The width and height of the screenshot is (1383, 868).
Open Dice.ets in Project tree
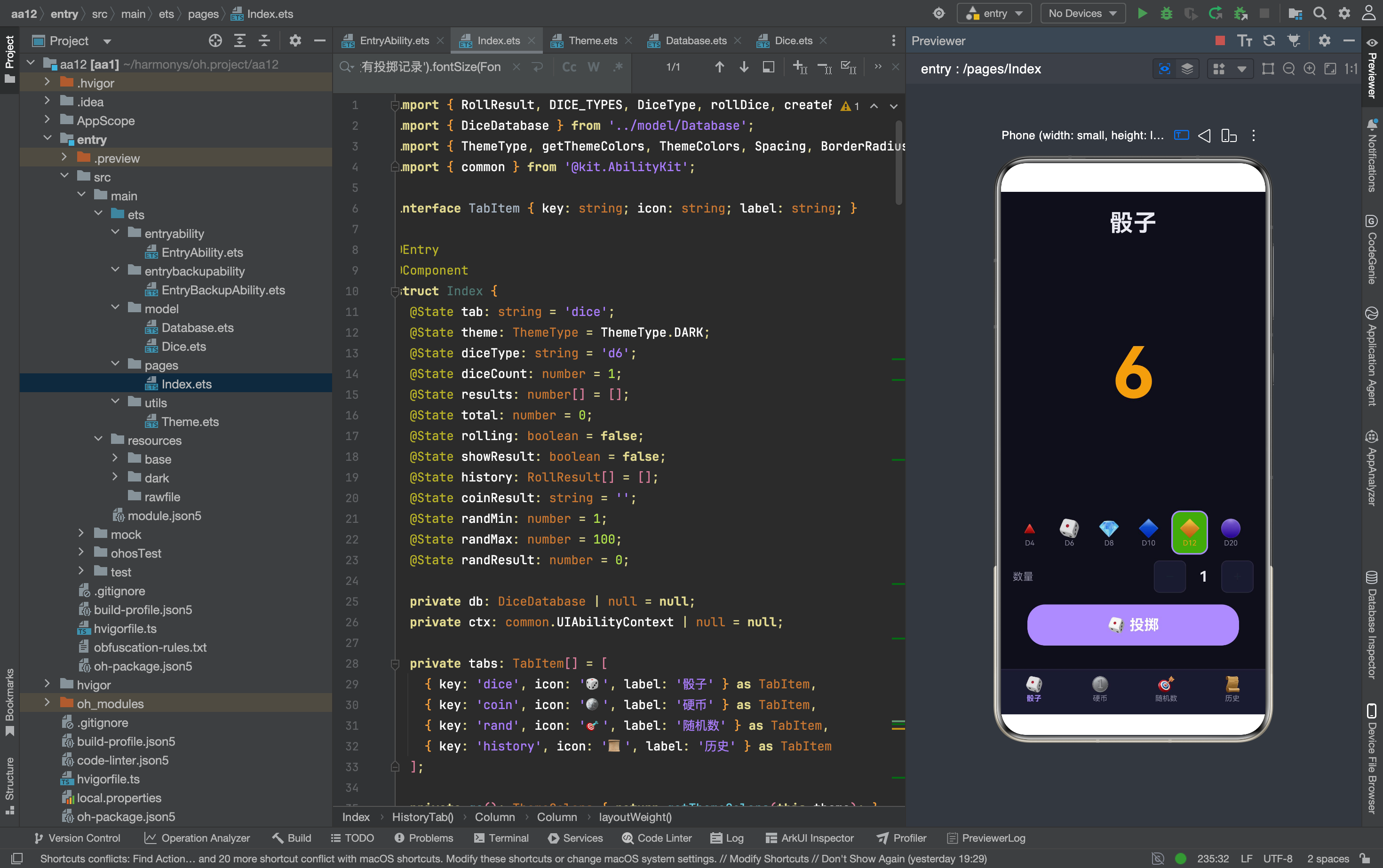[x=183, y=346]
